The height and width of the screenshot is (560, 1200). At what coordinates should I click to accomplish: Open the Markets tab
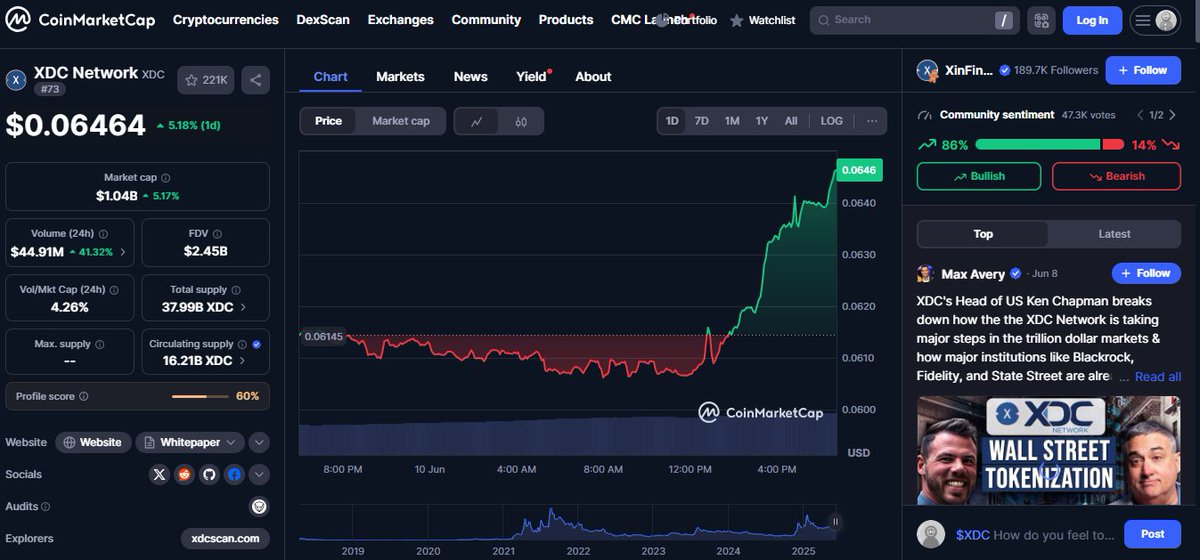click(400, 76)
